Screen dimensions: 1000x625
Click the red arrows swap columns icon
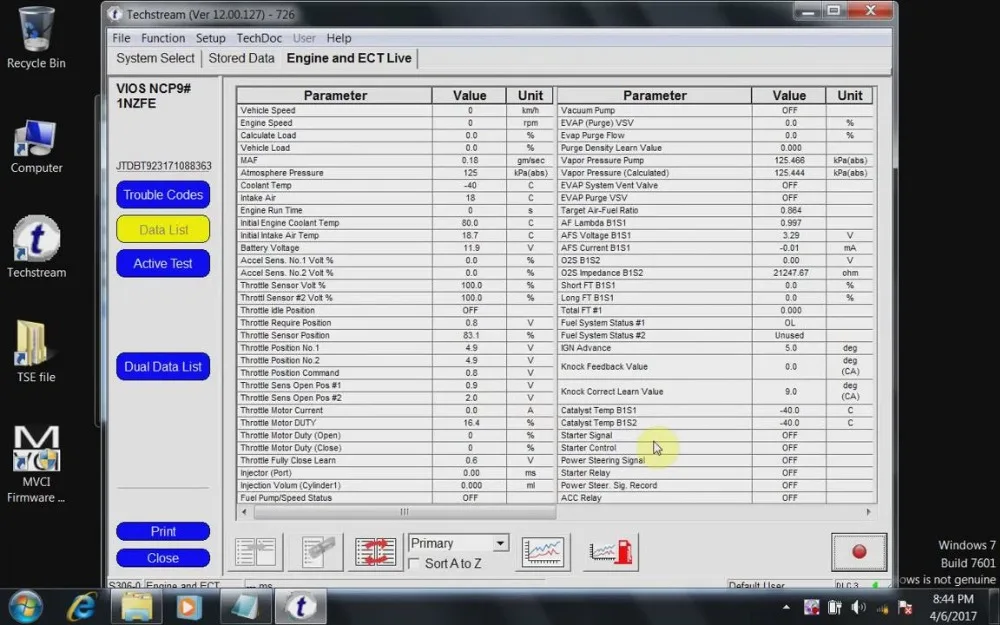[x=376, y=552]
